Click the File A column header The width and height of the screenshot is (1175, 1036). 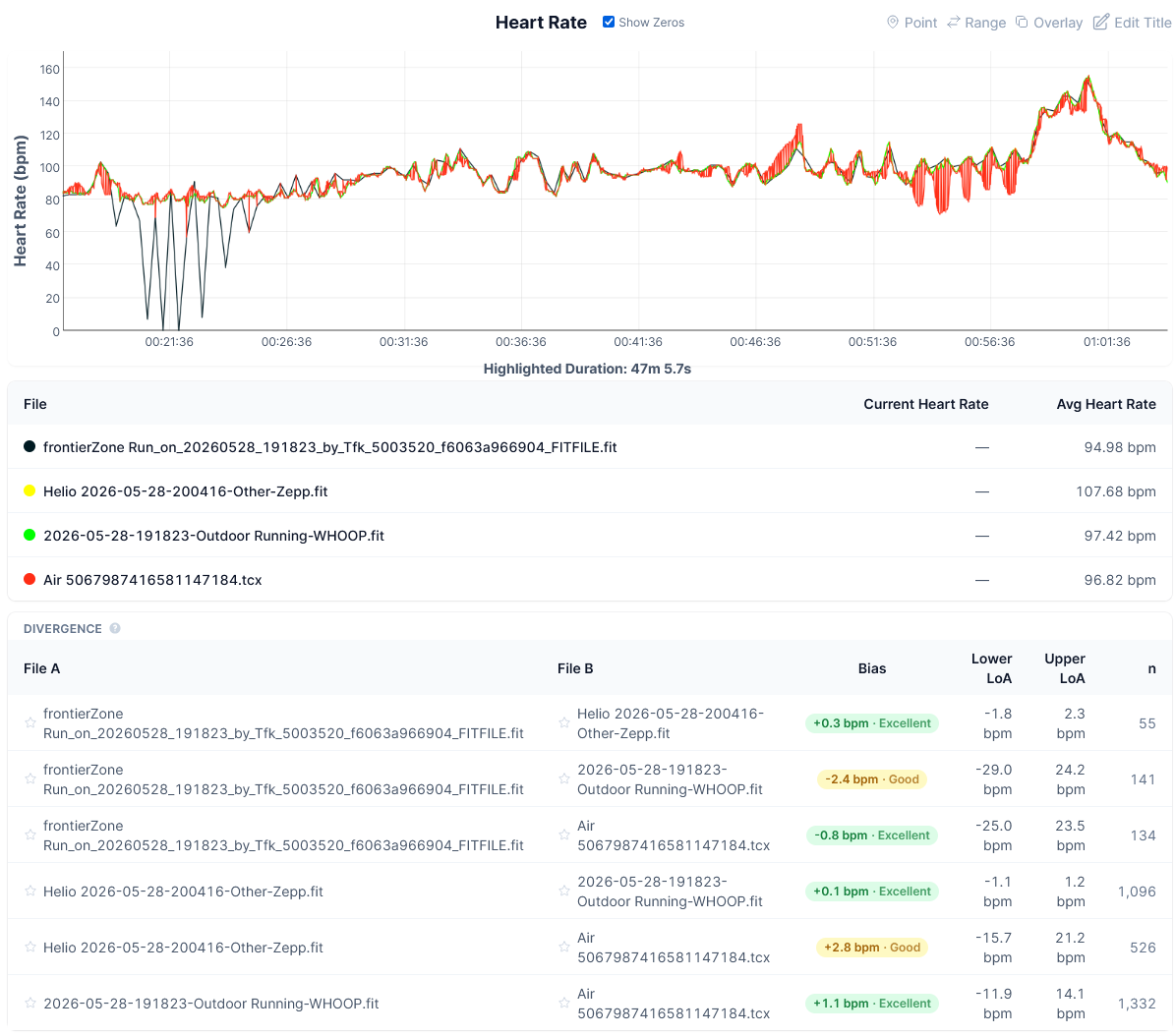[42, 668]
